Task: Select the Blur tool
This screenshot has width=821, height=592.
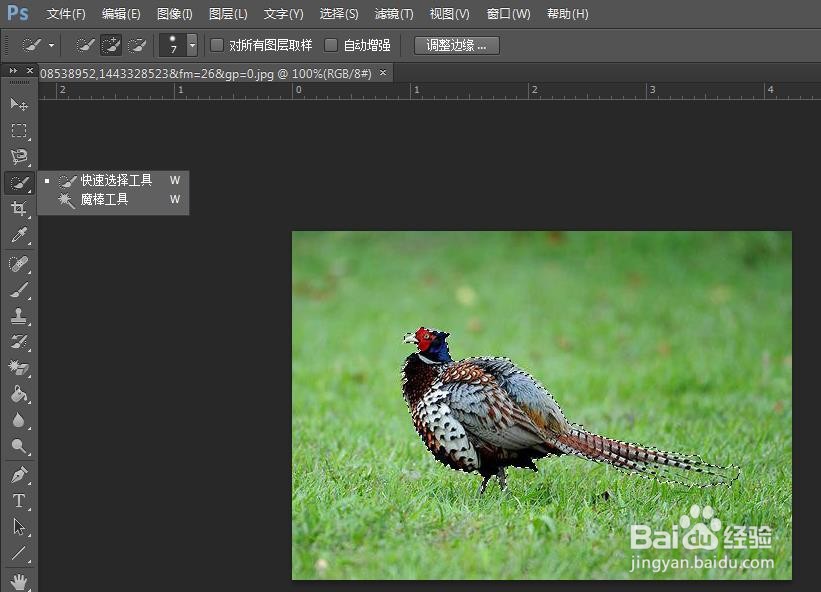Action: click(x=19, y=420)
